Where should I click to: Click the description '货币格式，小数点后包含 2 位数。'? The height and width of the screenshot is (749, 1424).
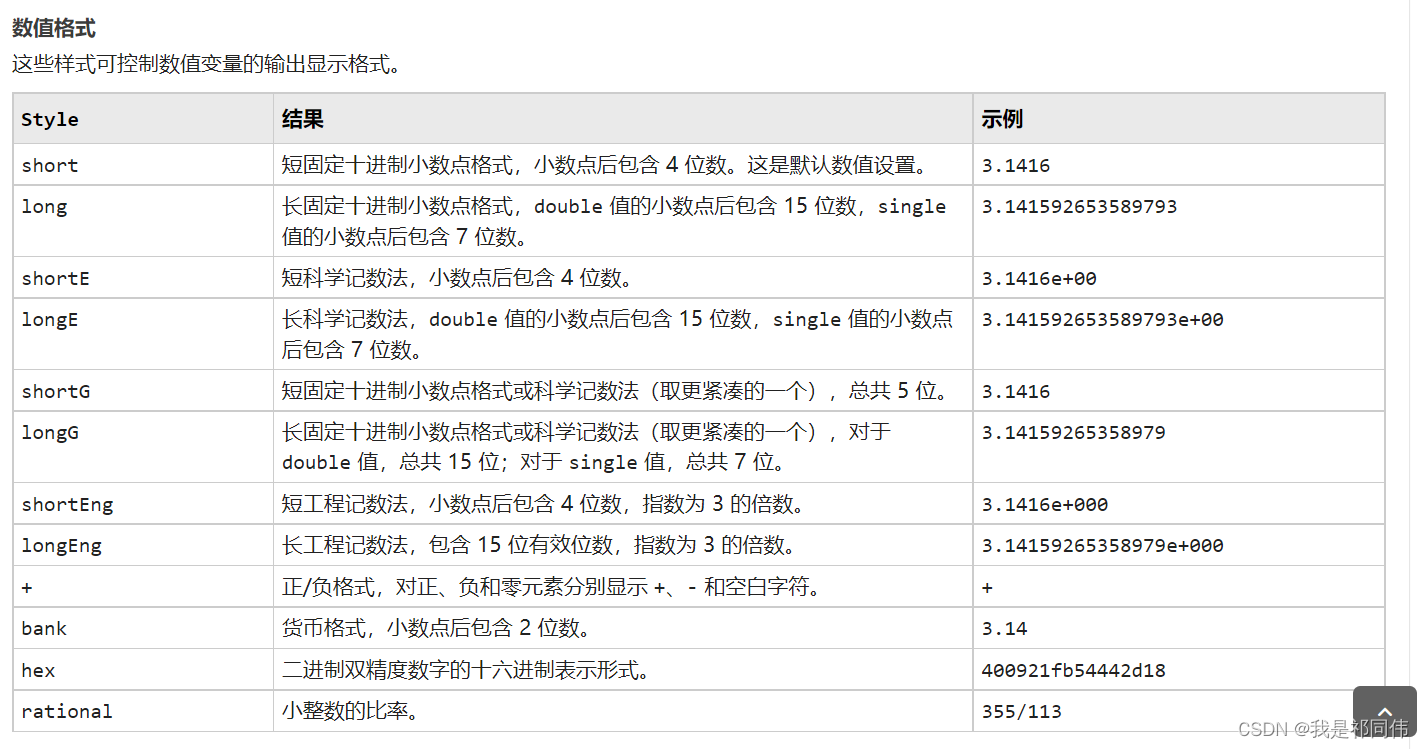click(437, 628)
